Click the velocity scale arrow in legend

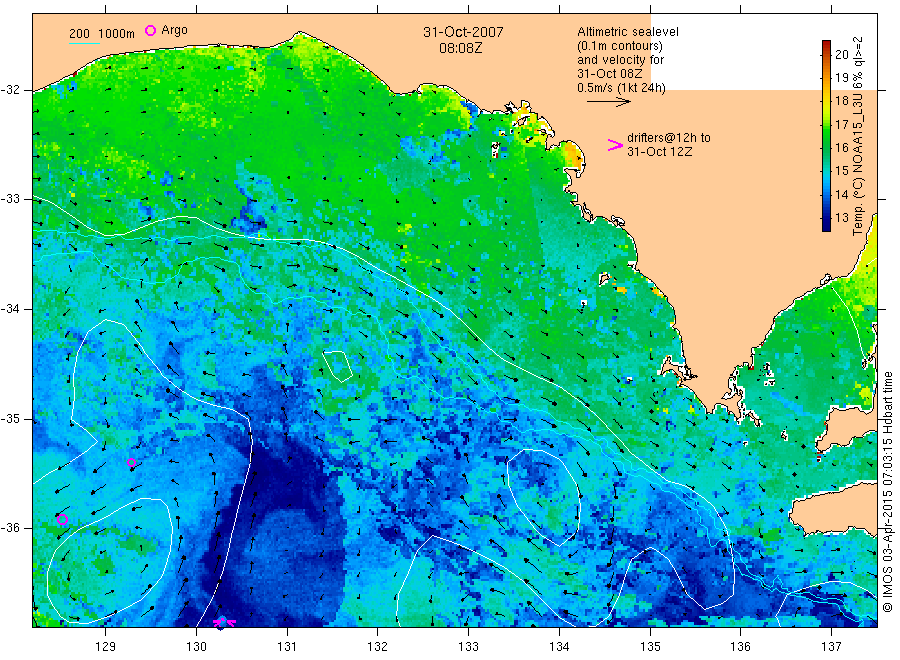coord(608,102)
